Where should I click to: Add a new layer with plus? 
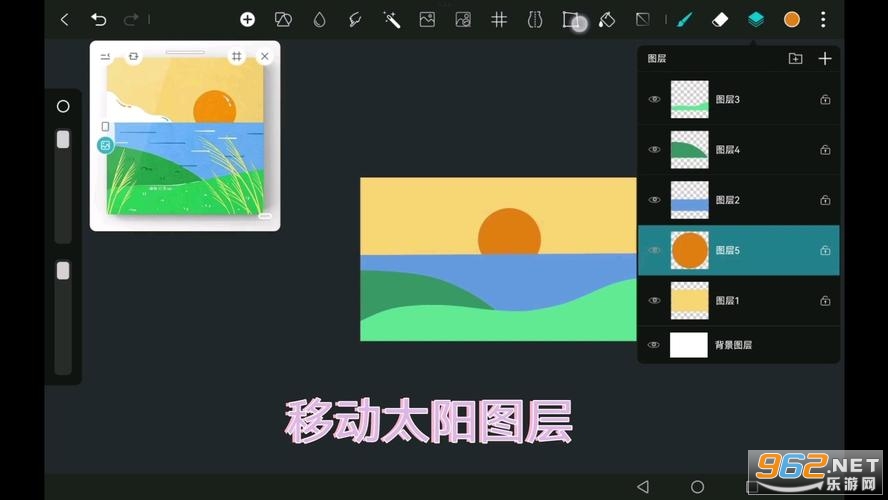(x=825, y=58)
